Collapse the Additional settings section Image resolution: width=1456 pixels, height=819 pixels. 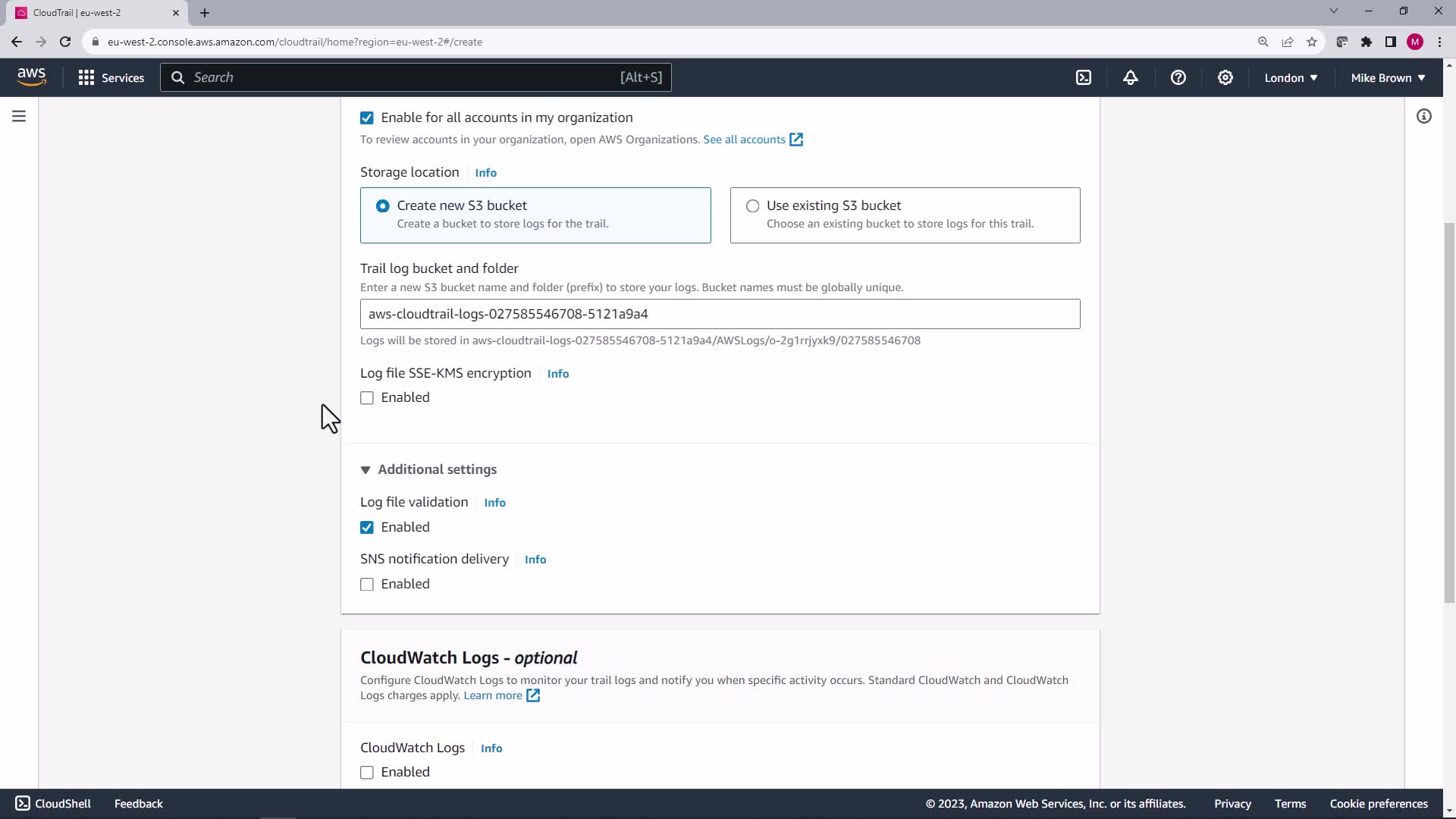(x=366, y=470)
